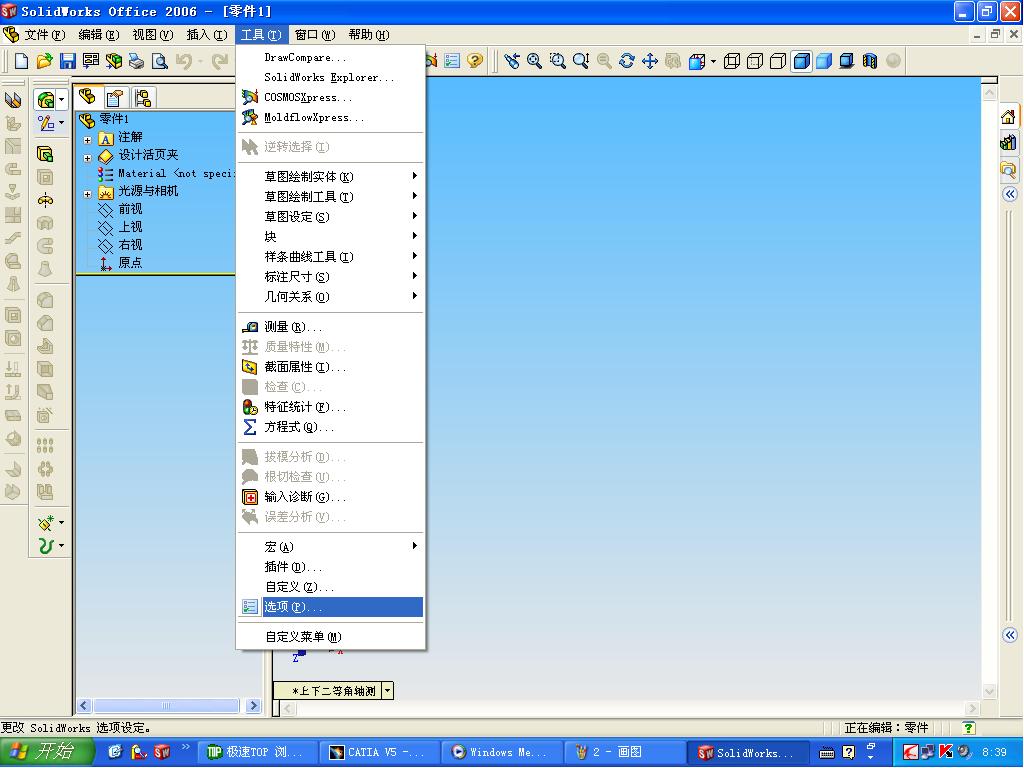The height and width of the screenshot is (768, 1024).
Task: Switch to CATIA V5 taskbar button
Action: 379,752
